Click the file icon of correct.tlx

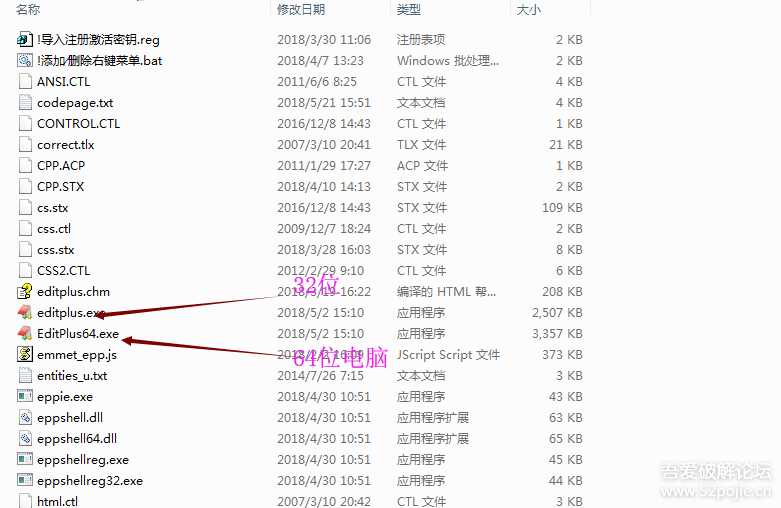click(25, 144)
